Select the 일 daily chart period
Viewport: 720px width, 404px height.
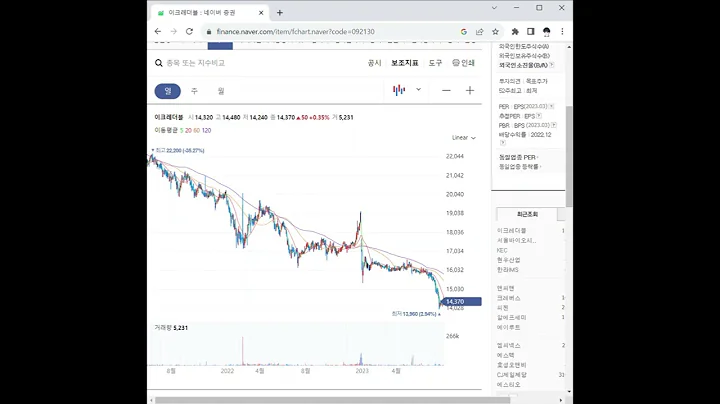pyautogui.click(x=168, y=91)
